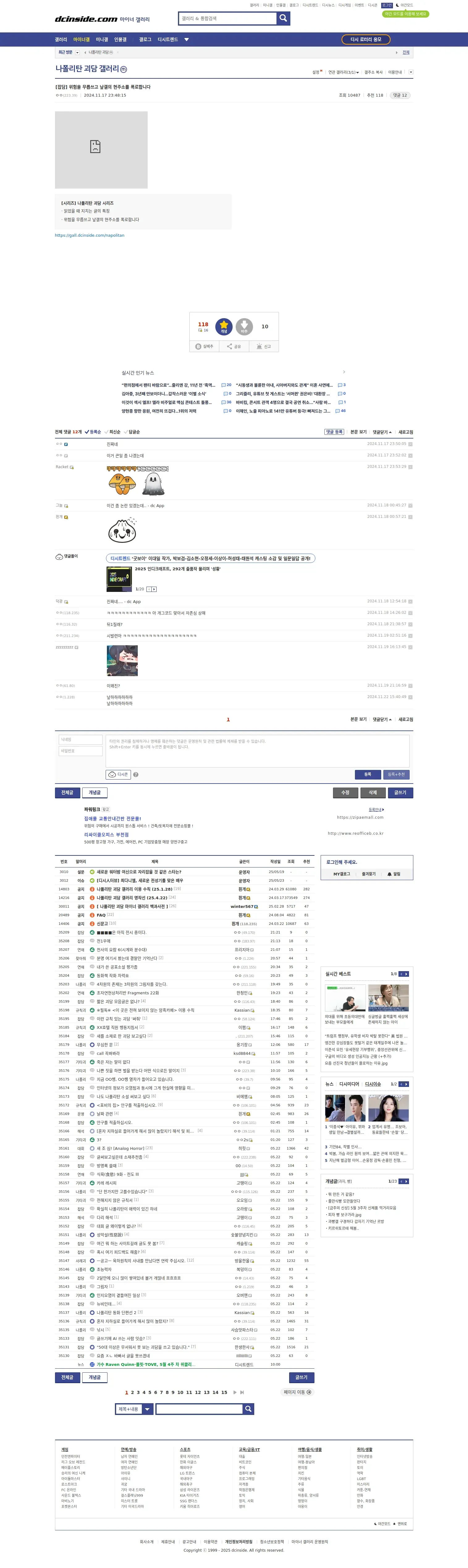Click the 실베추 recommend button
Screen dimensions: 468x1568
click(x=204, y=346)
